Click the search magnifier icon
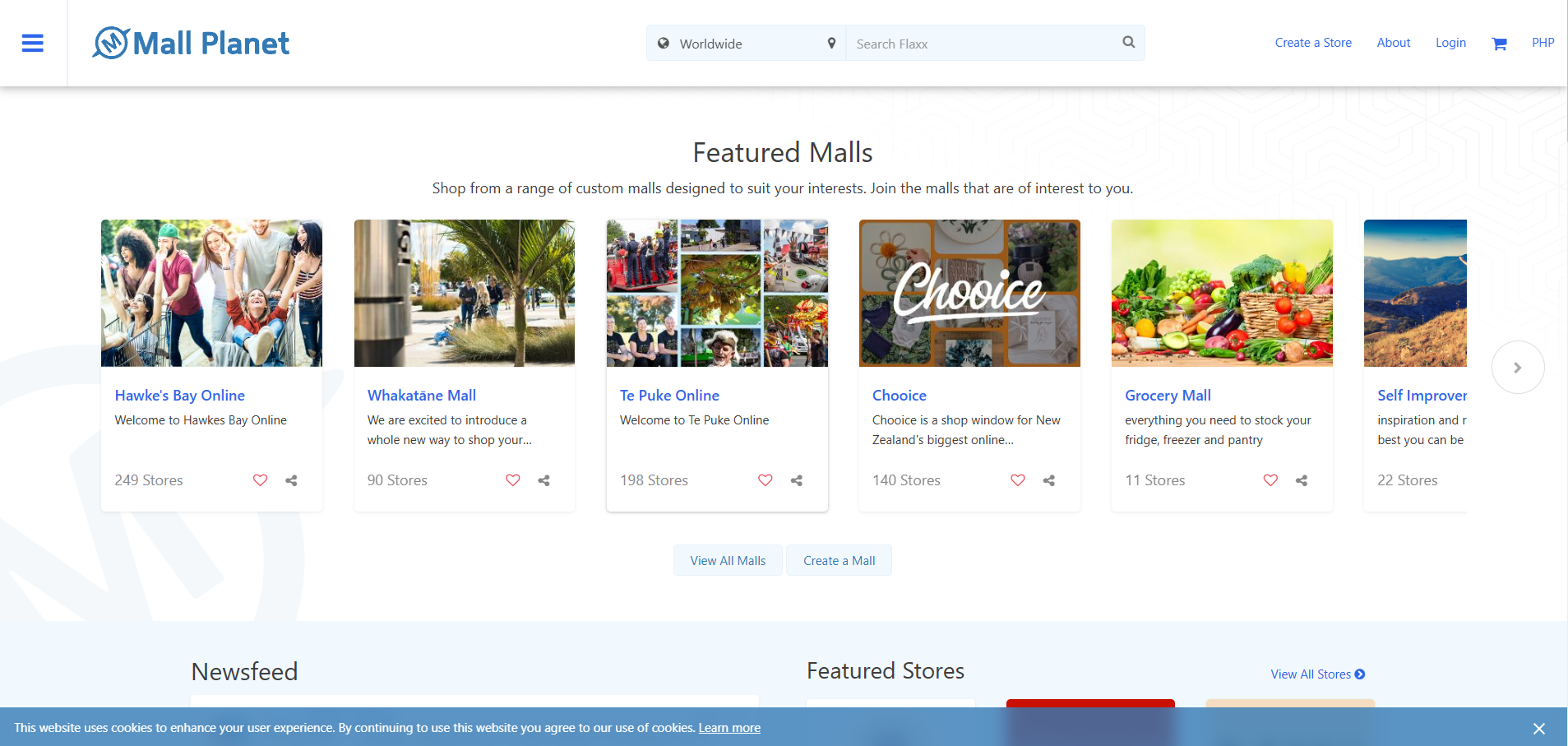This screenshot has height=746, width=1568. (x=1129, y=42)
